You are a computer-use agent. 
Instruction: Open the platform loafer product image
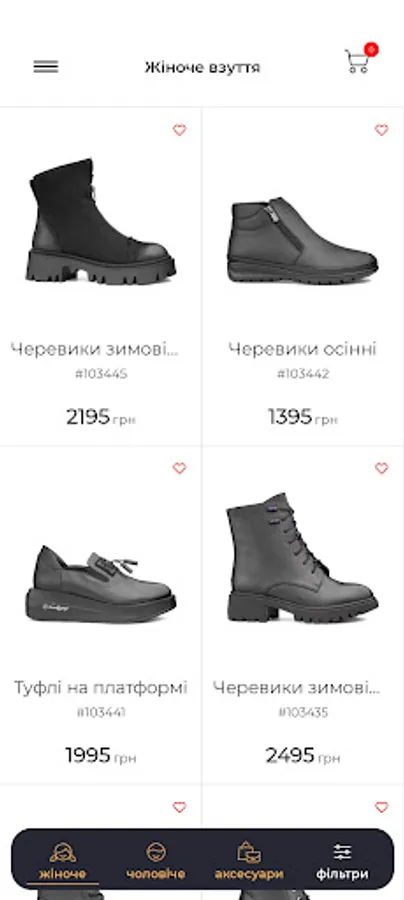click(101, 584)
